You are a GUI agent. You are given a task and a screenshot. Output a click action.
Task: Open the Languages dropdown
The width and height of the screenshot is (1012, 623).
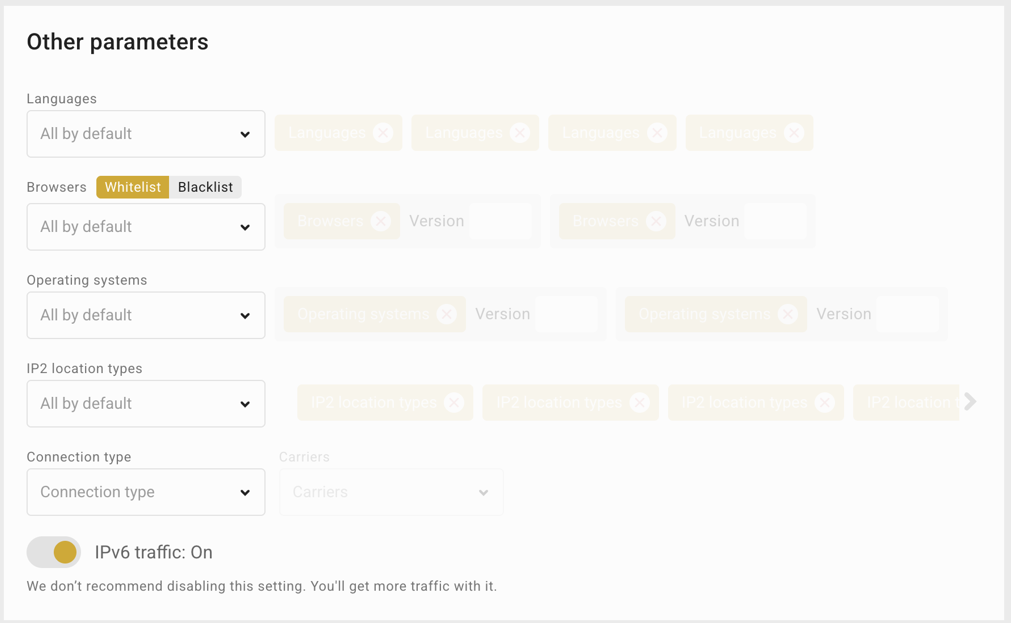pos(145,133)
